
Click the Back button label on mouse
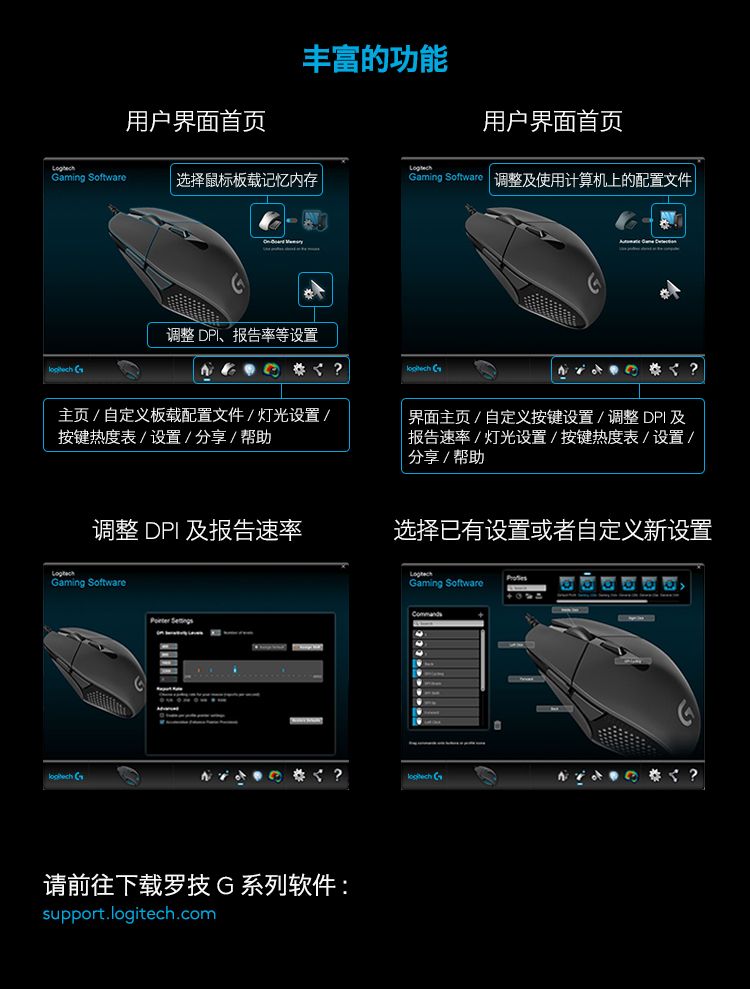point(554,708)
